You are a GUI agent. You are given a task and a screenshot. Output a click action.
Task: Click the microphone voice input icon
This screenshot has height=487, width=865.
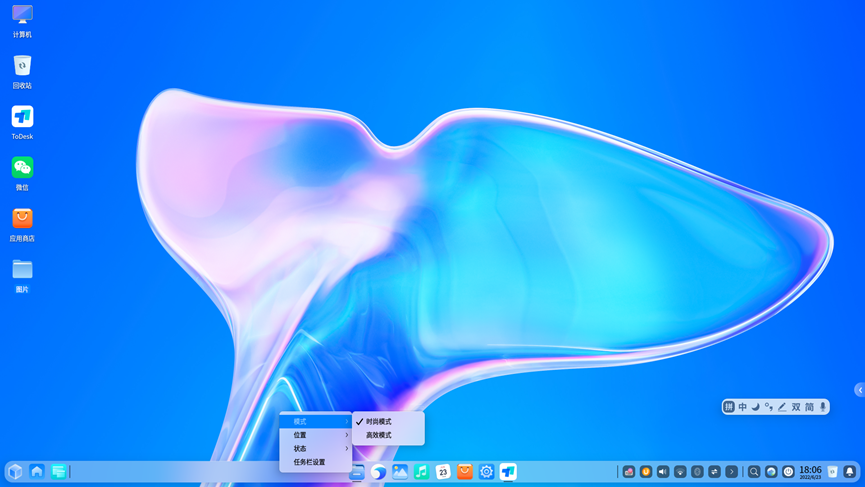click(x=823, y=407)
